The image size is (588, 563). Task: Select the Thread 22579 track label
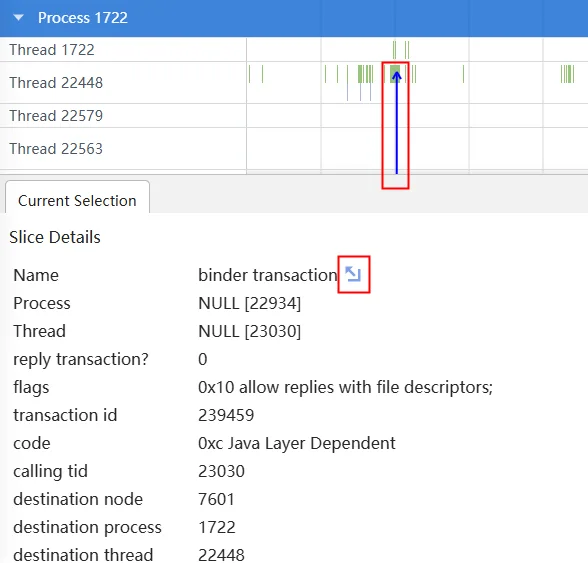[56, 116]
